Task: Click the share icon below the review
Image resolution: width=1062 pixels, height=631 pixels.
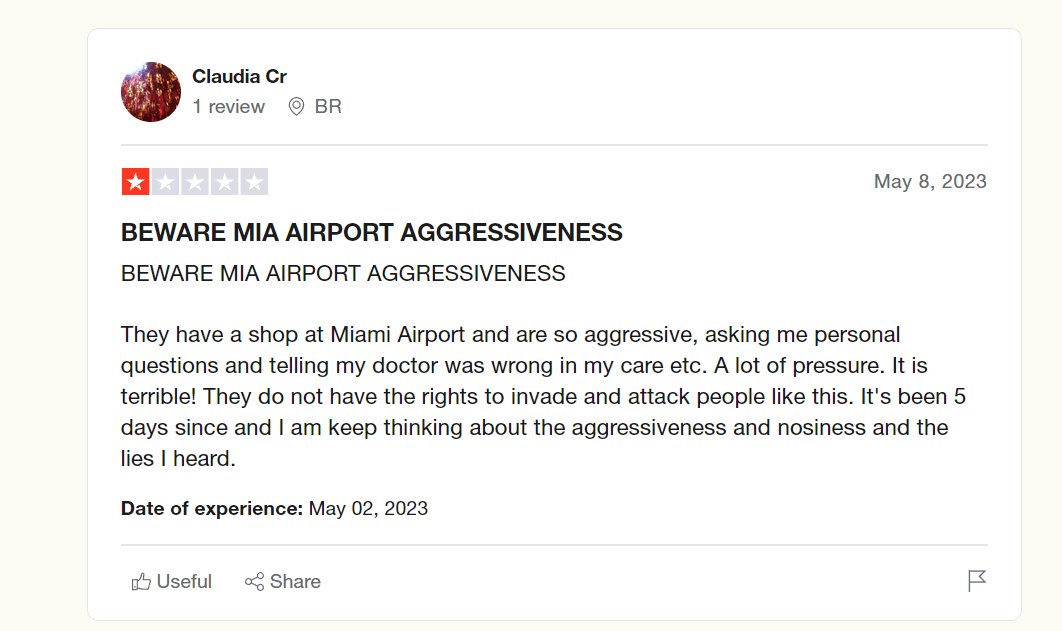Action: [254, 582]
